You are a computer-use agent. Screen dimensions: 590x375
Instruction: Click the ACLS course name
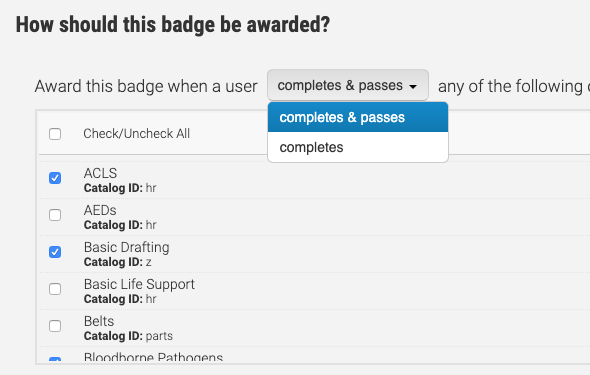[x=100, y=173]
